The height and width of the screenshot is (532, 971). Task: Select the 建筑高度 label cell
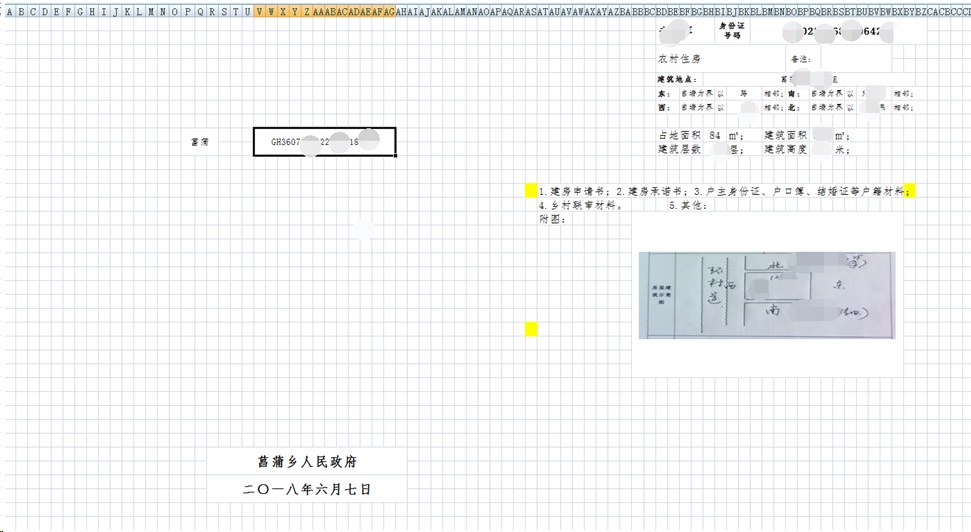click(x=785, y=149)
